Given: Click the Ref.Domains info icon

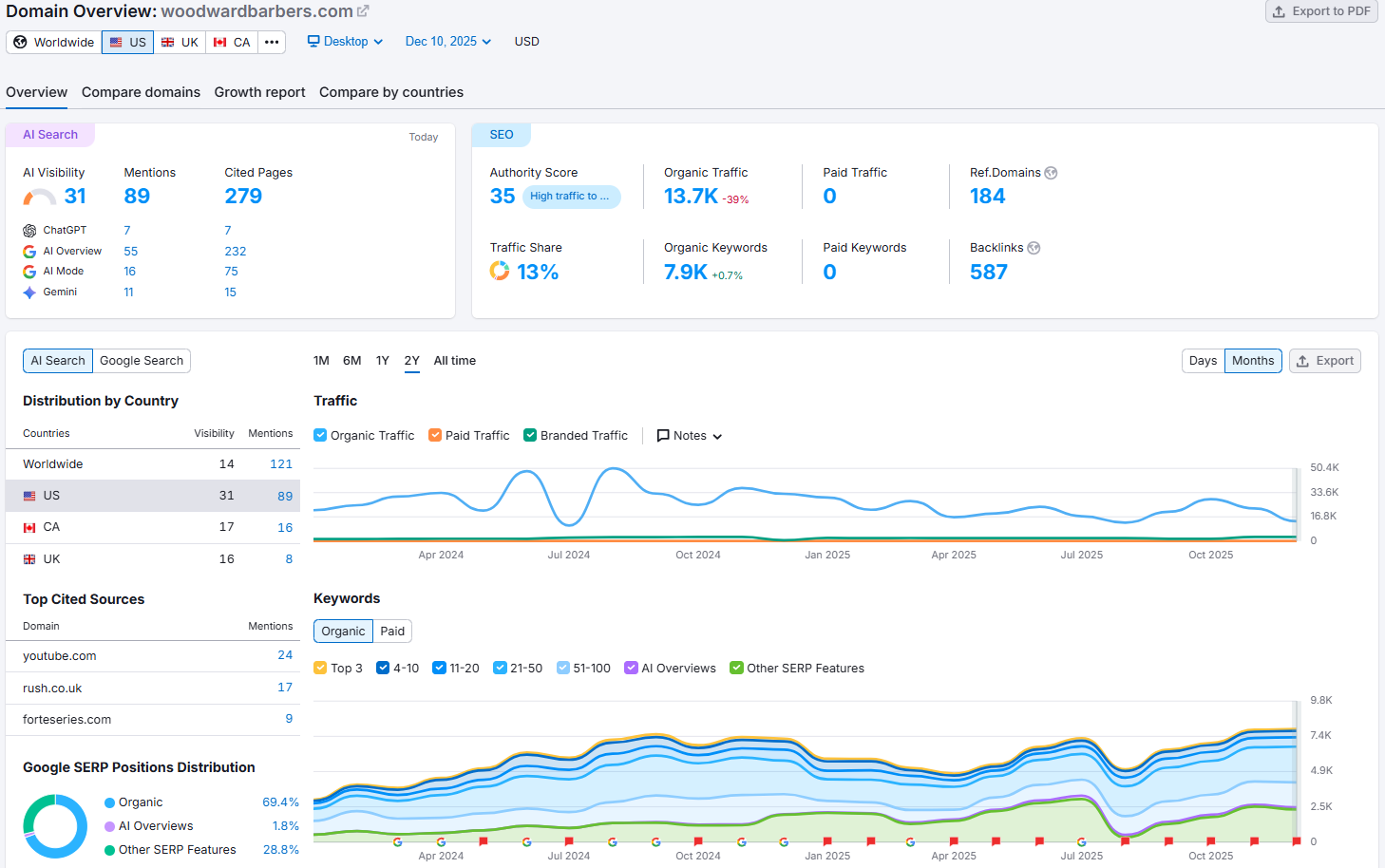Looking at the screenshot, I should coord(1051,172).
